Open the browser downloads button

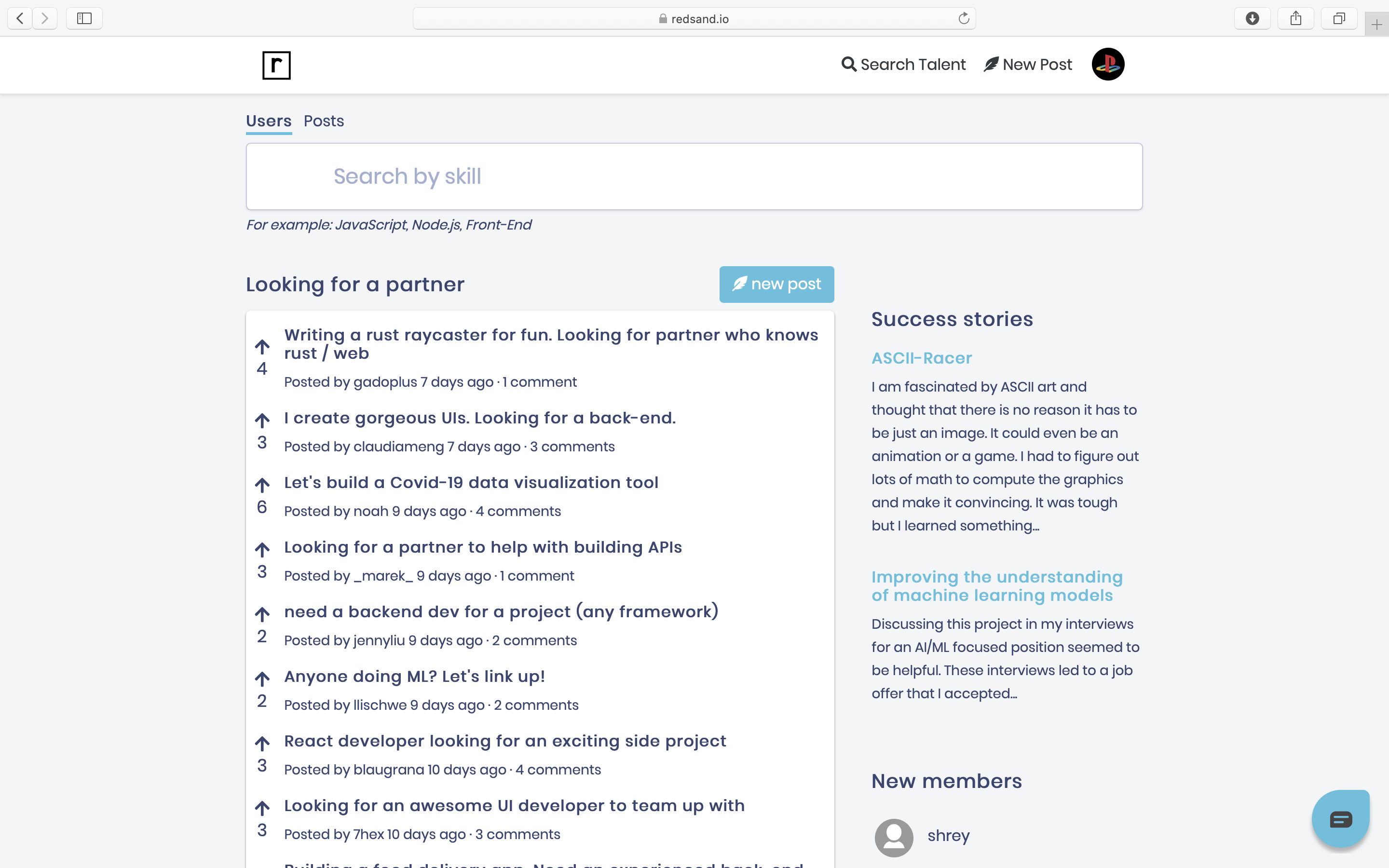[1252, 18]
